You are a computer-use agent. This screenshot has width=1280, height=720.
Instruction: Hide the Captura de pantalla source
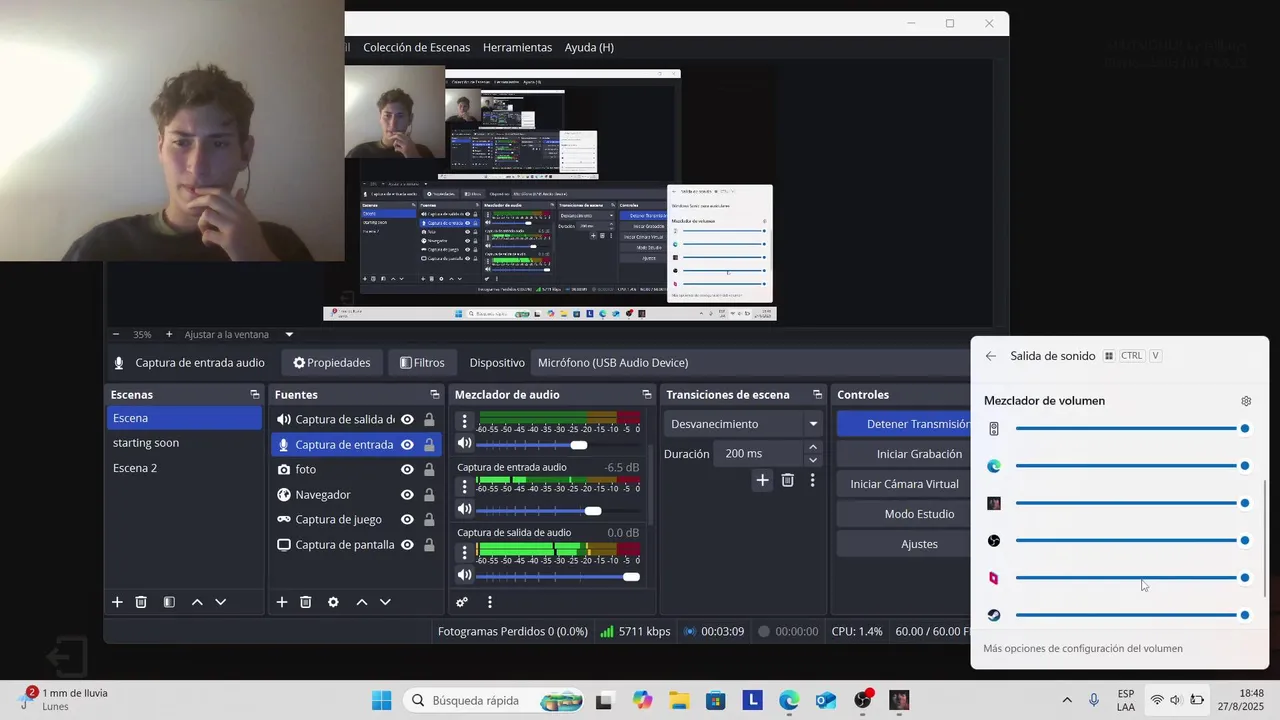pyautogui.click(x=407, y=545)
